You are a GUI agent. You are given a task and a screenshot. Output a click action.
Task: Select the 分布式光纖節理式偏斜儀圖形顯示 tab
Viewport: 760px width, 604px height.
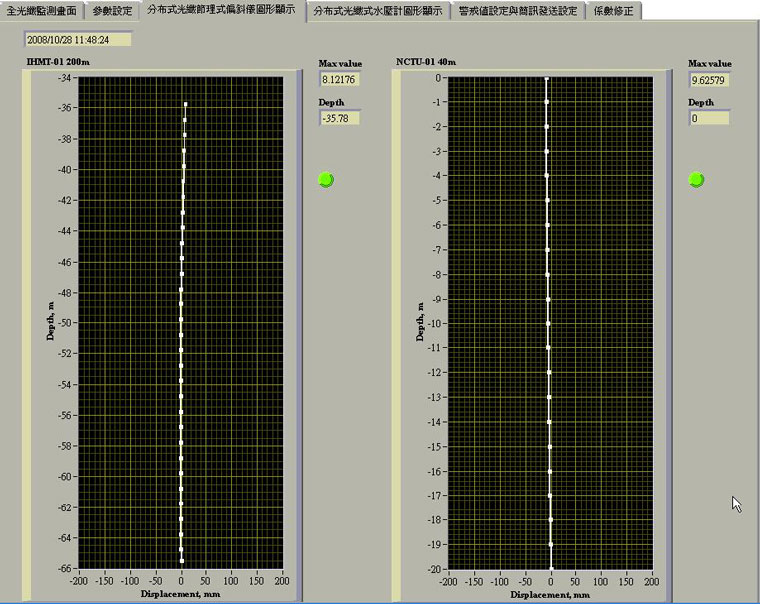pyautogui.click(x=220, y=10)
